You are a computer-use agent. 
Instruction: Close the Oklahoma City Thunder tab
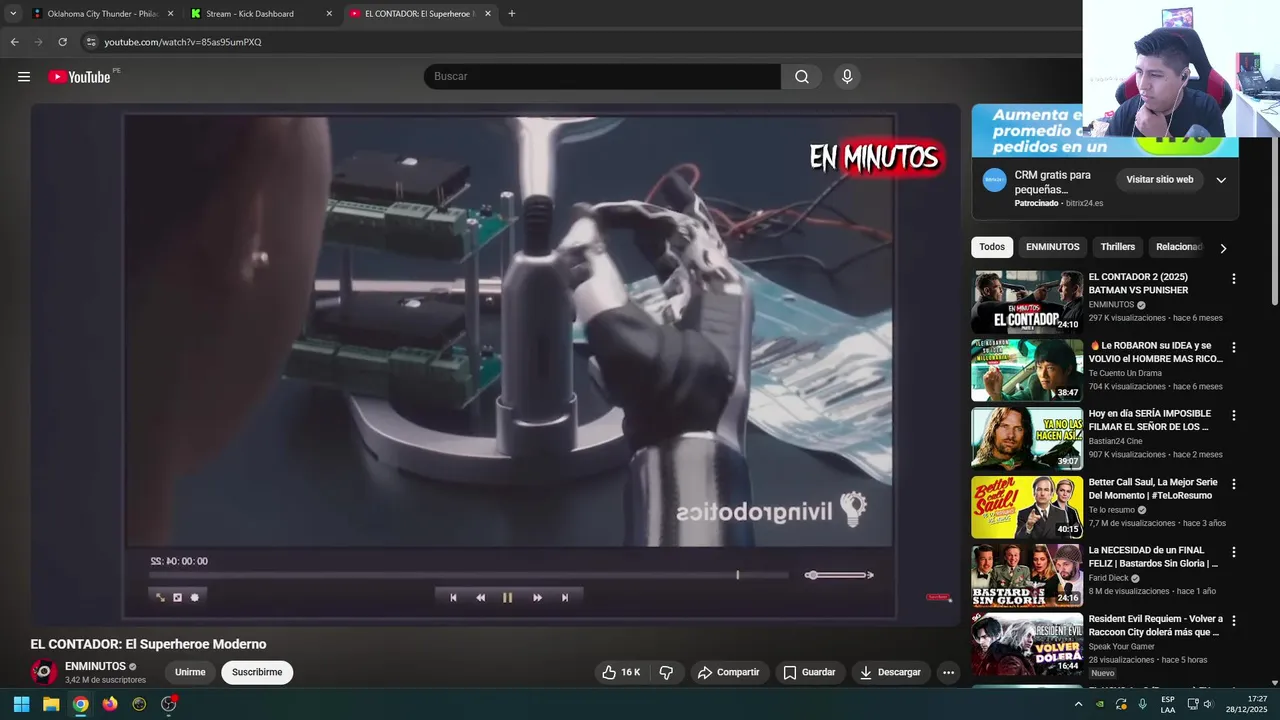[x=170, y=14]
